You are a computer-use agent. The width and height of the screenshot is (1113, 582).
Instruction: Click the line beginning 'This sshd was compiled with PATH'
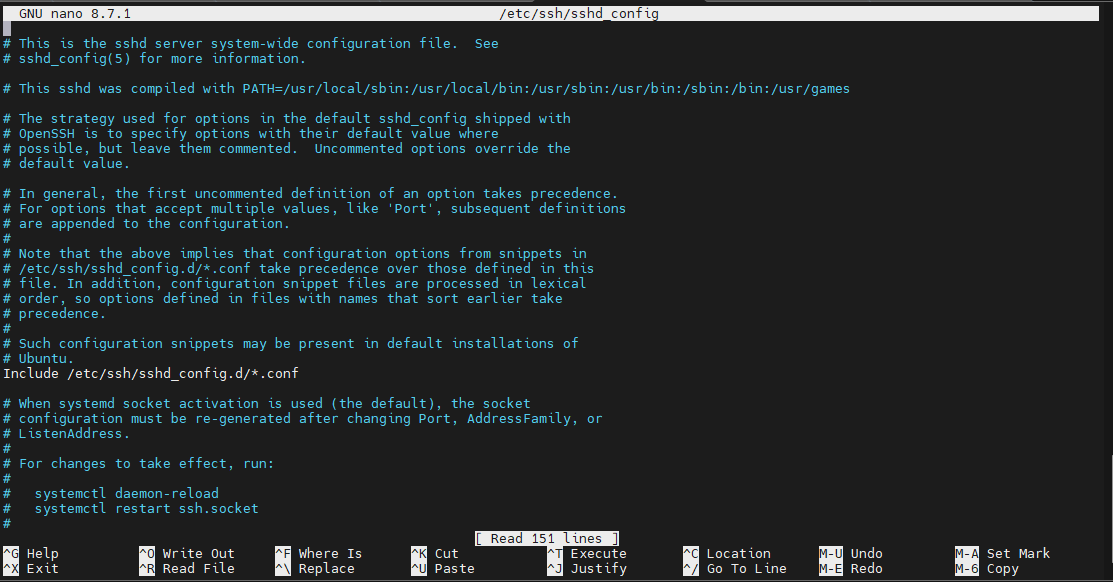tap(426, 89)
